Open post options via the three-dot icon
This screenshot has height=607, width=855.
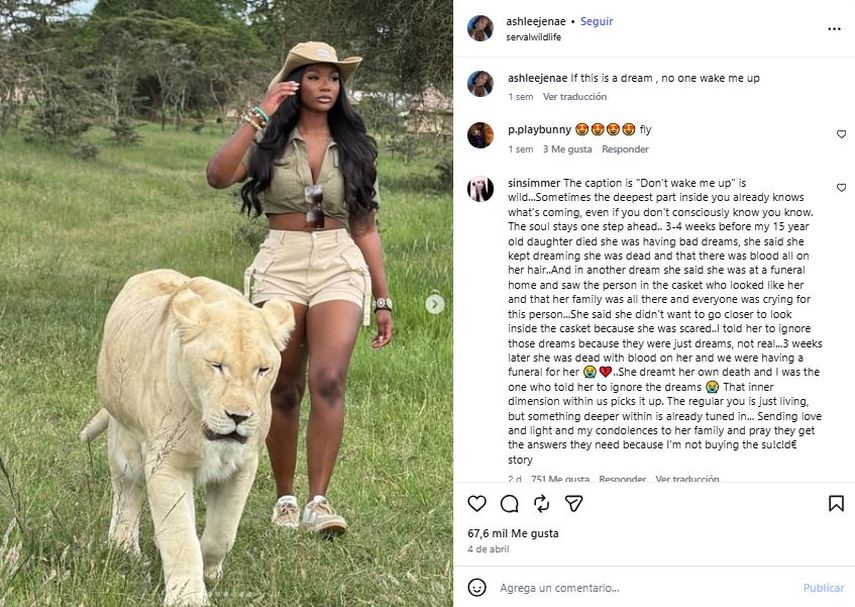(834, 30)
